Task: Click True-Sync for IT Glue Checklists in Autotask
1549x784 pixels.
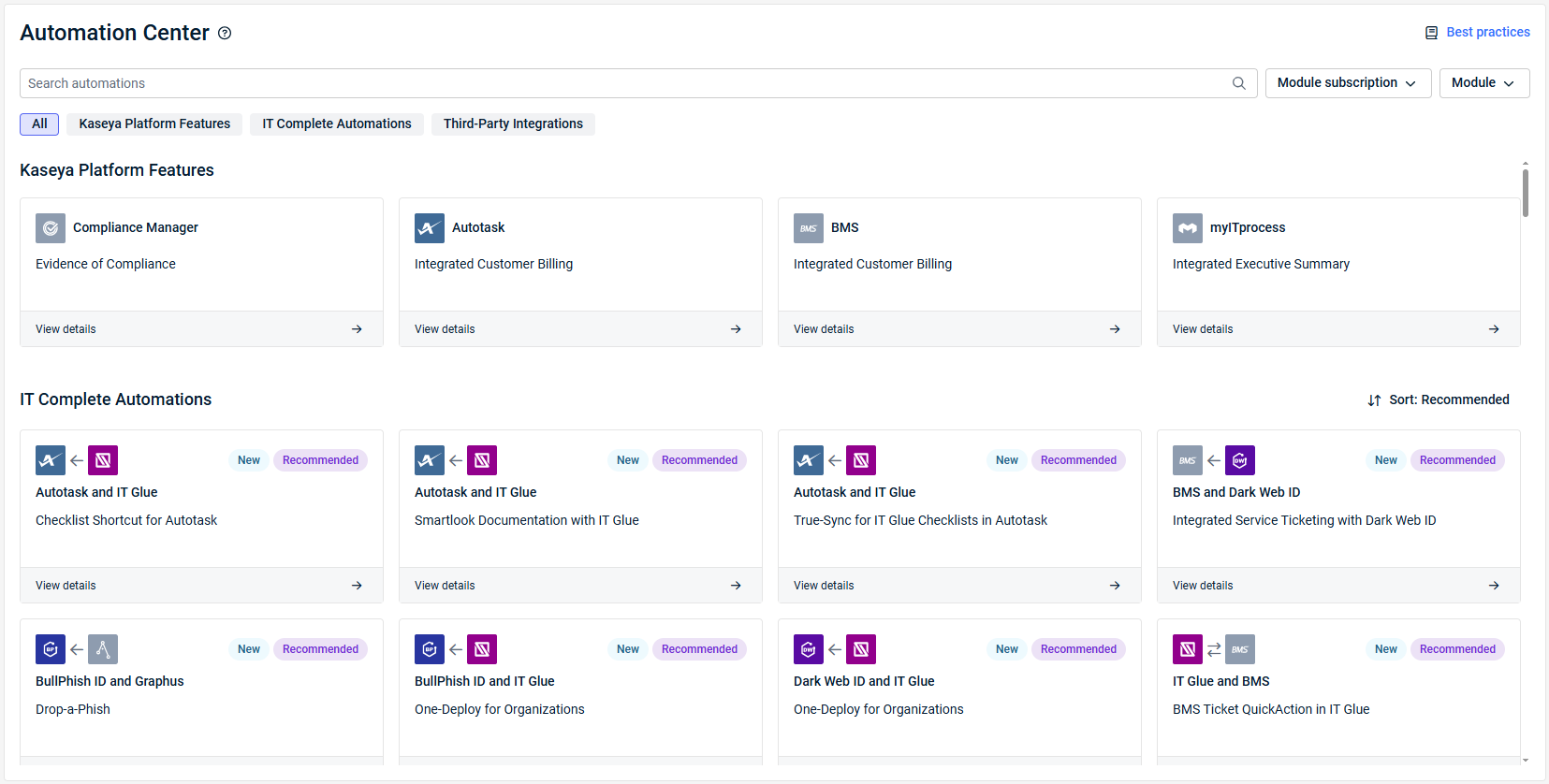Action: pos(920,521)
